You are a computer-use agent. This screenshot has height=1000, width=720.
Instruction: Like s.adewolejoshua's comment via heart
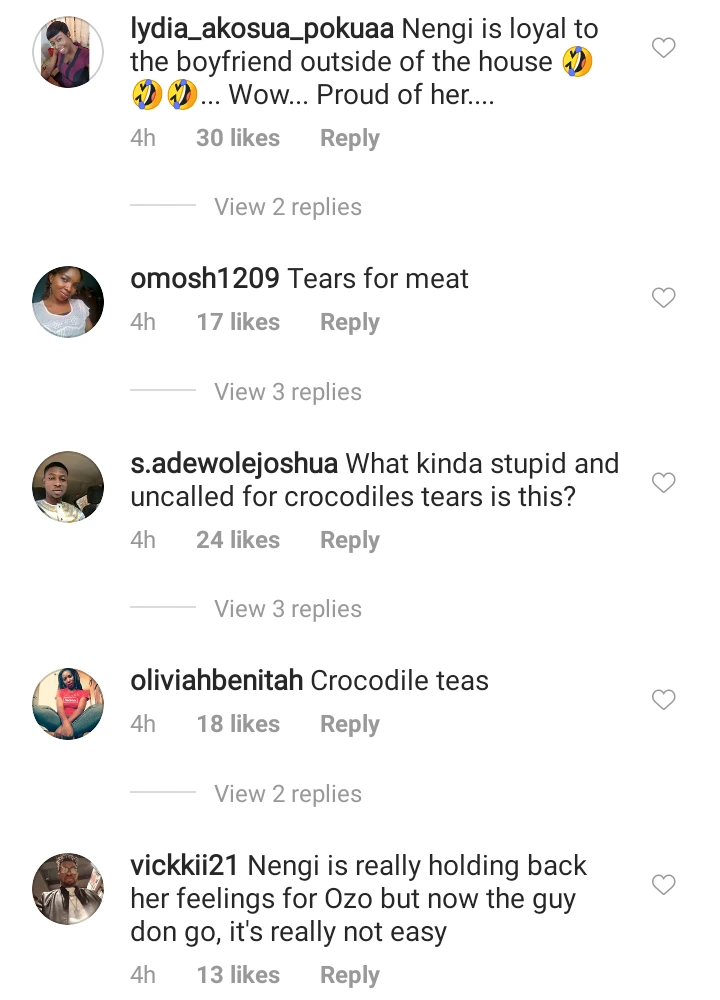pyautogui.click(x=664, y=483)
